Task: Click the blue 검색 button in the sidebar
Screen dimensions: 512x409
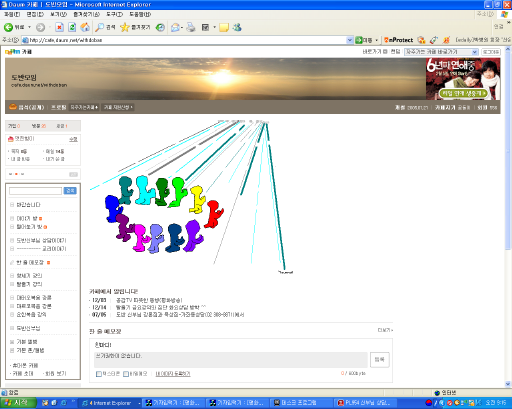Action: point(70,191)
